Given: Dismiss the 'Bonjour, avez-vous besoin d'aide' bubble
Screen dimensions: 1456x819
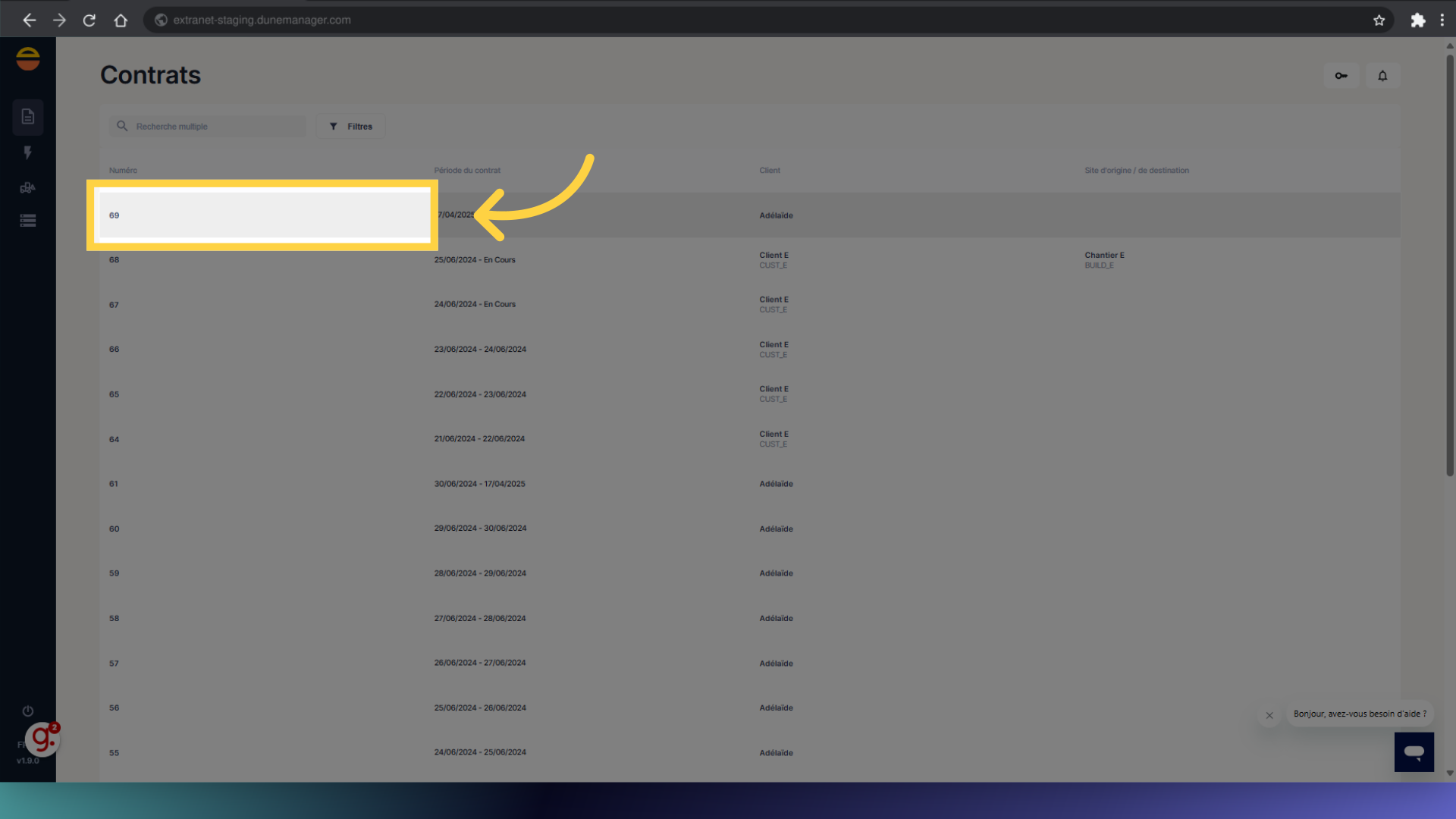Looking at the screenshot, I should (x=1269, y=715).
